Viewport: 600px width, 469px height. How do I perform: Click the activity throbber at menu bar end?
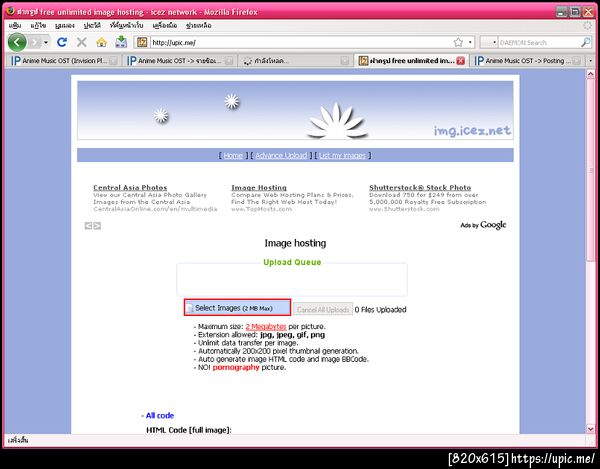[x=587, y=26]
